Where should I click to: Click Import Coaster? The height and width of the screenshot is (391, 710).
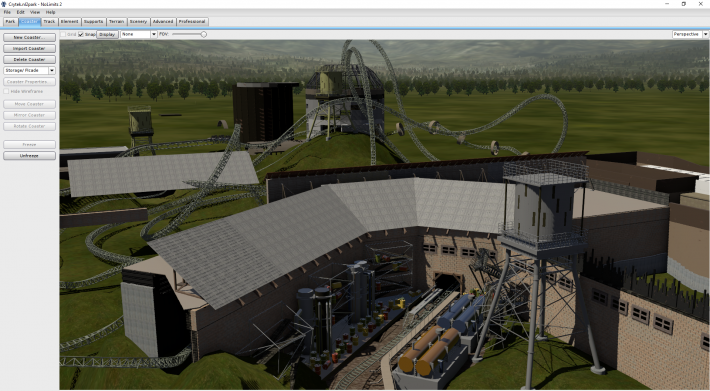(29, 48)
